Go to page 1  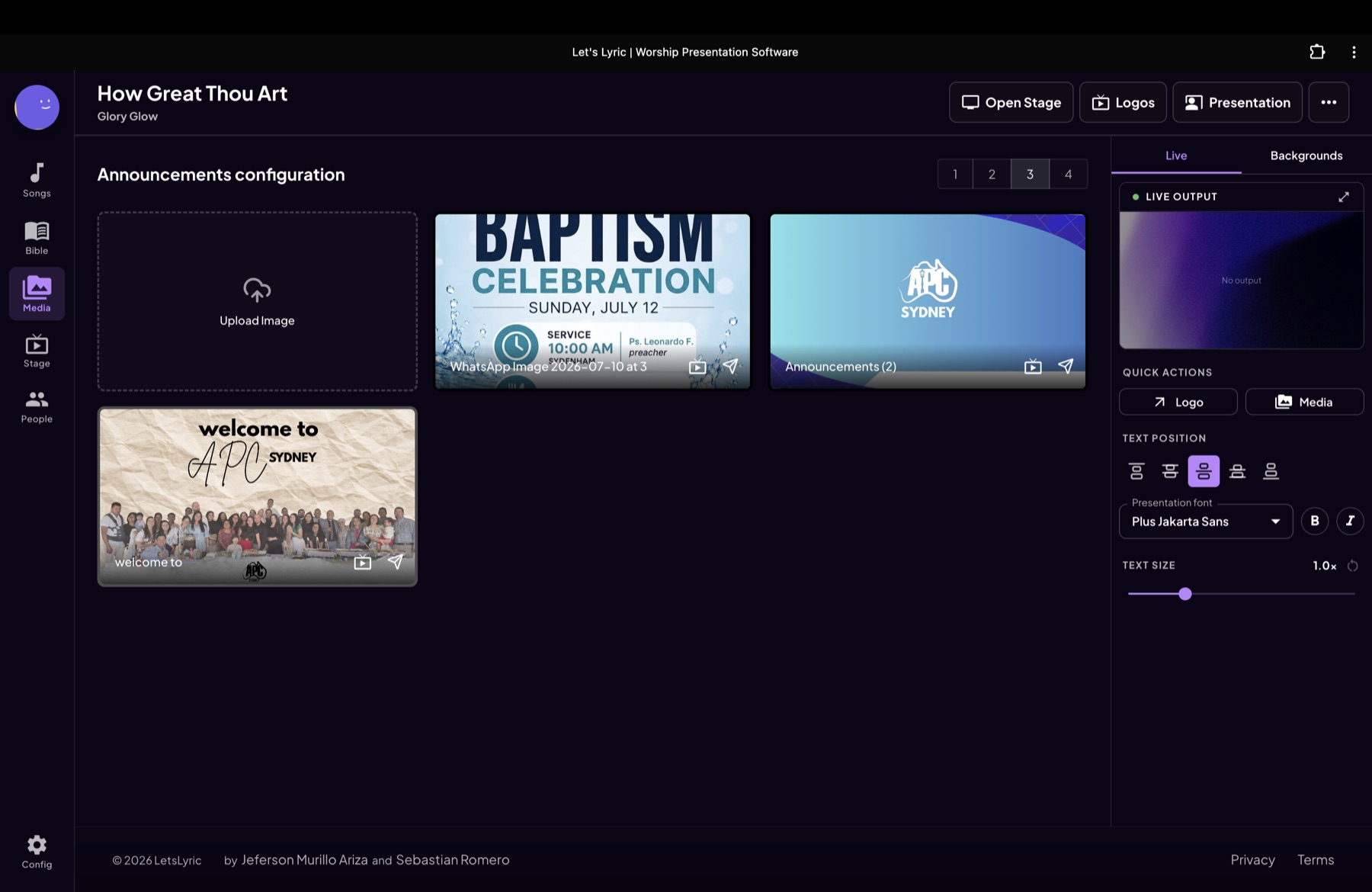click(955, 174)
